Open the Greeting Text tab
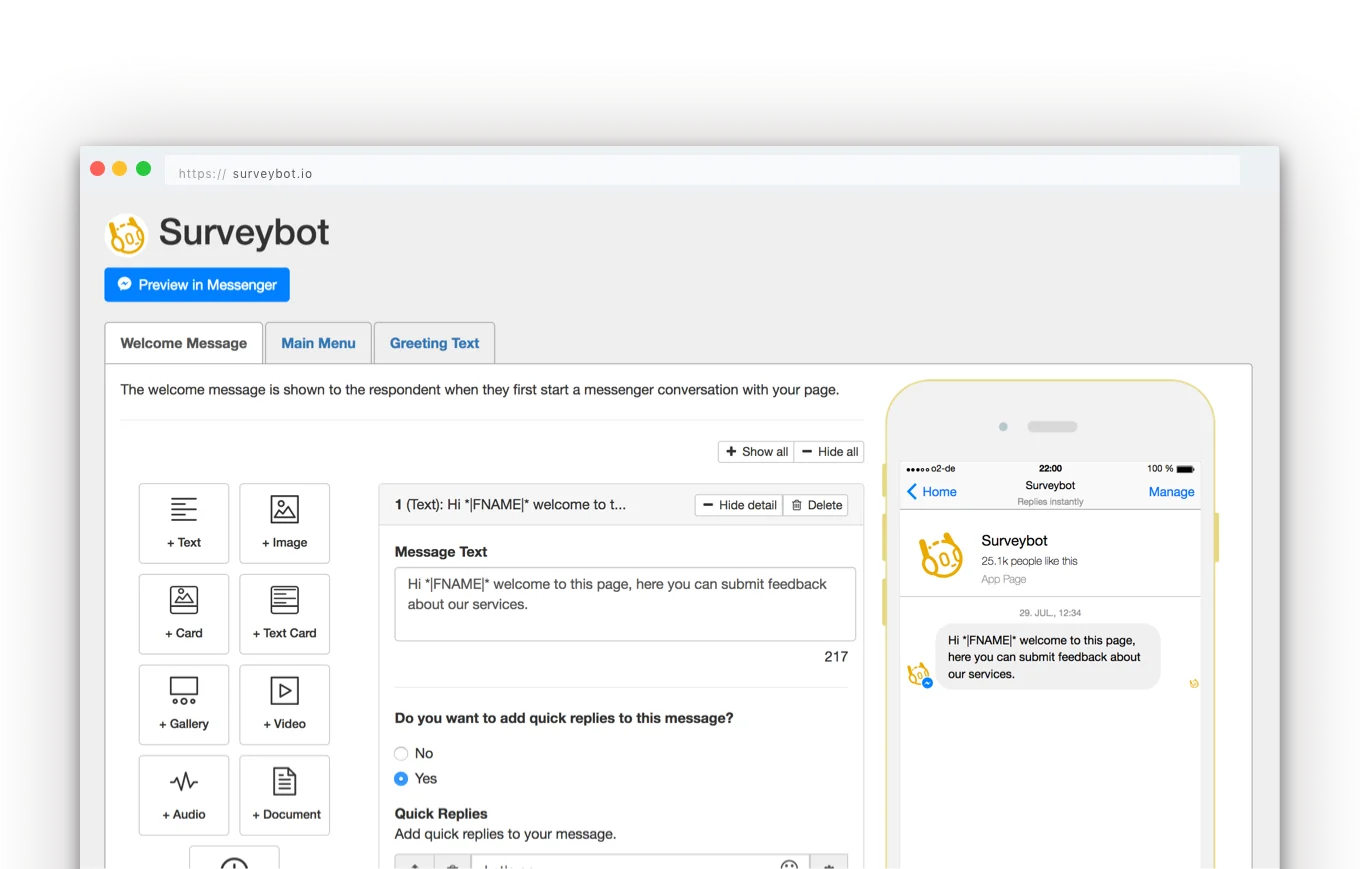The image size is (1360, 869). tap(434, 342)
